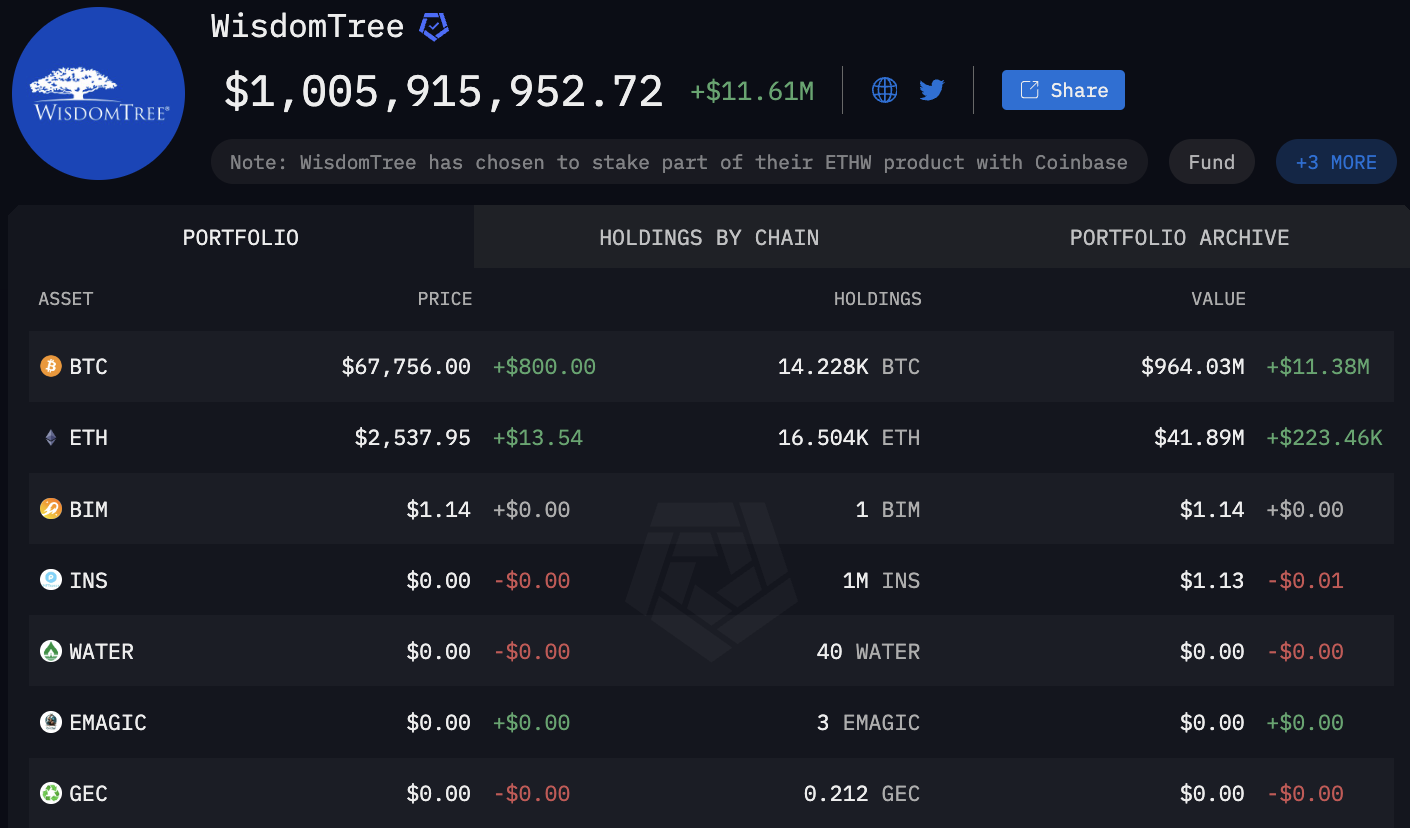The width and height of the screenshot is (1410, 828).
Task: Click the note about ETHW staking
Action: pyautogui.click(x=679, y=162)
